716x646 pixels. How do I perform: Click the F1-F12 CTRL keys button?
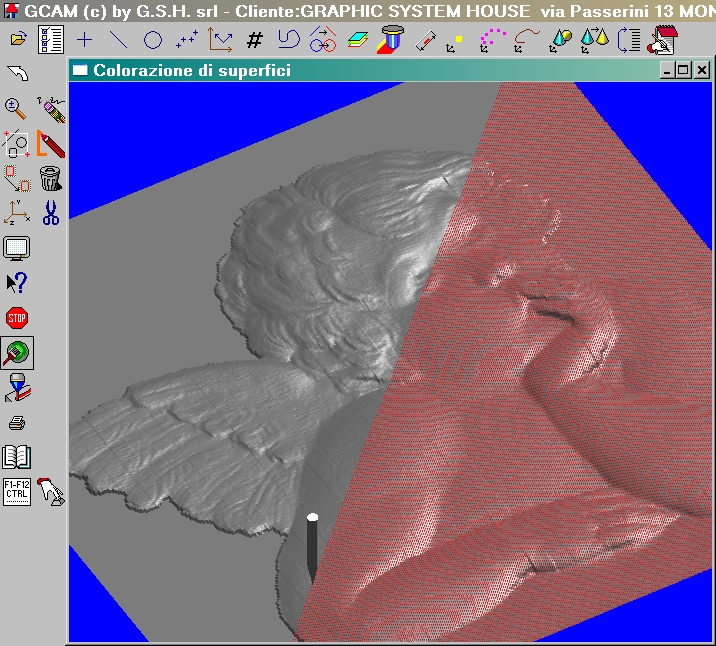17,492
